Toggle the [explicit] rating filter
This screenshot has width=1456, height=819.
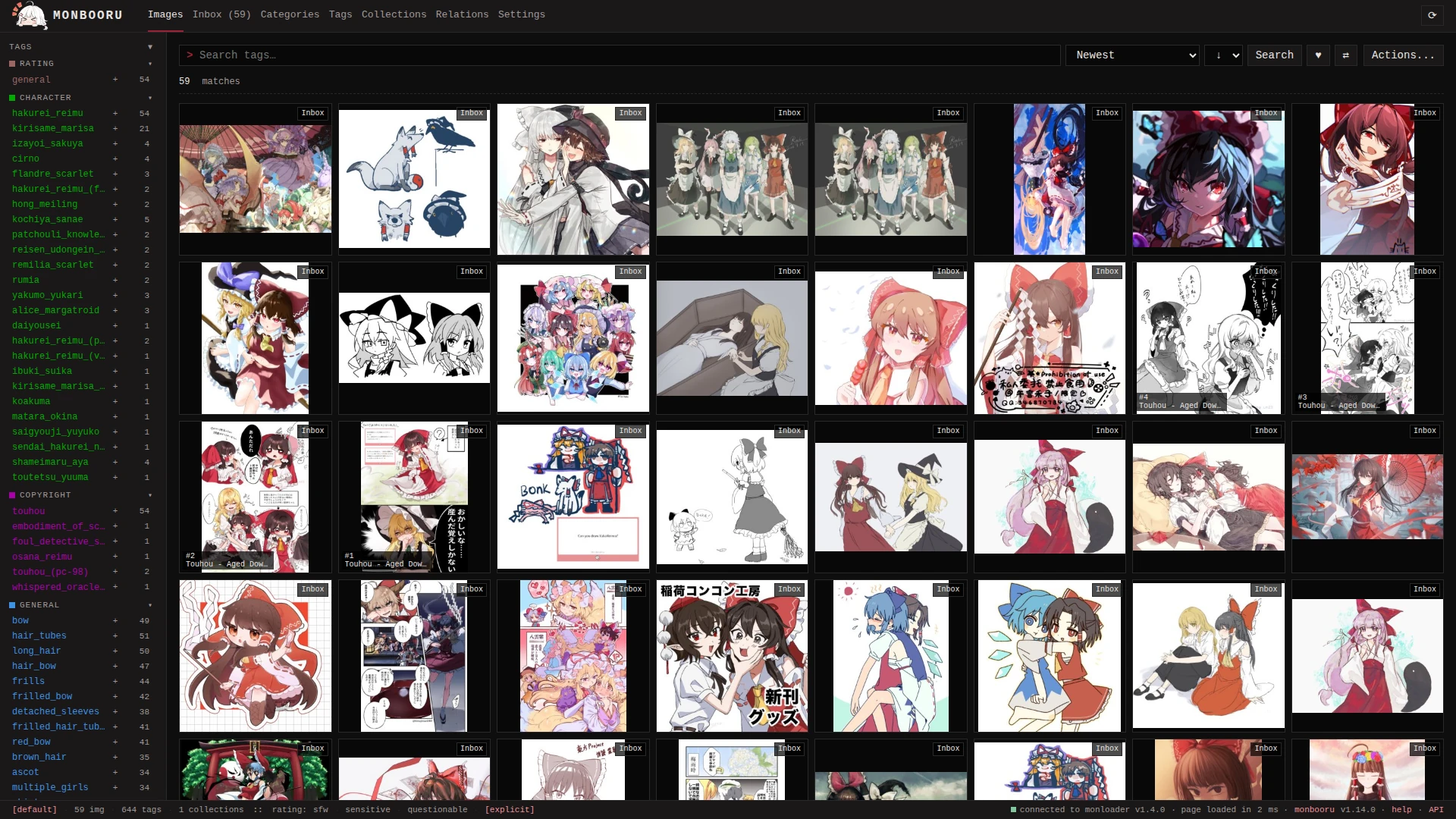click(x=510, y=810)
